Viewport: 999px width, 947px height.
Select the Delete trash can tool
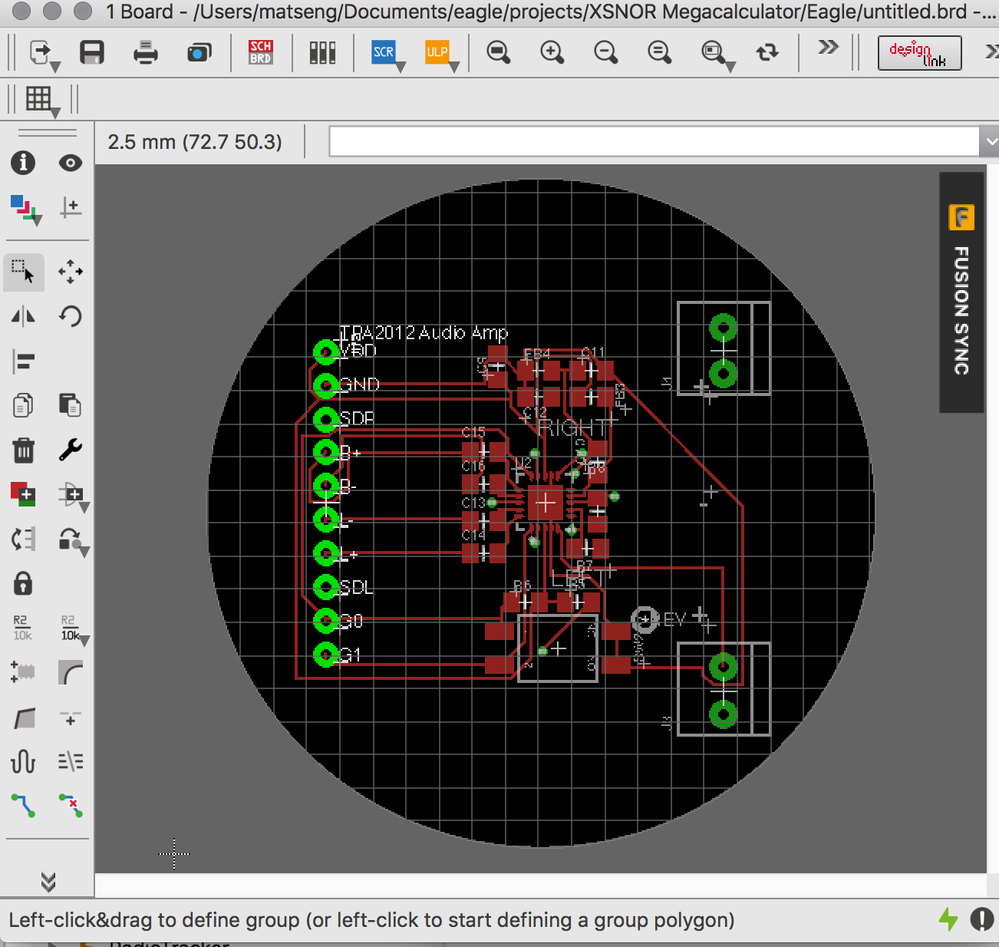23,451
